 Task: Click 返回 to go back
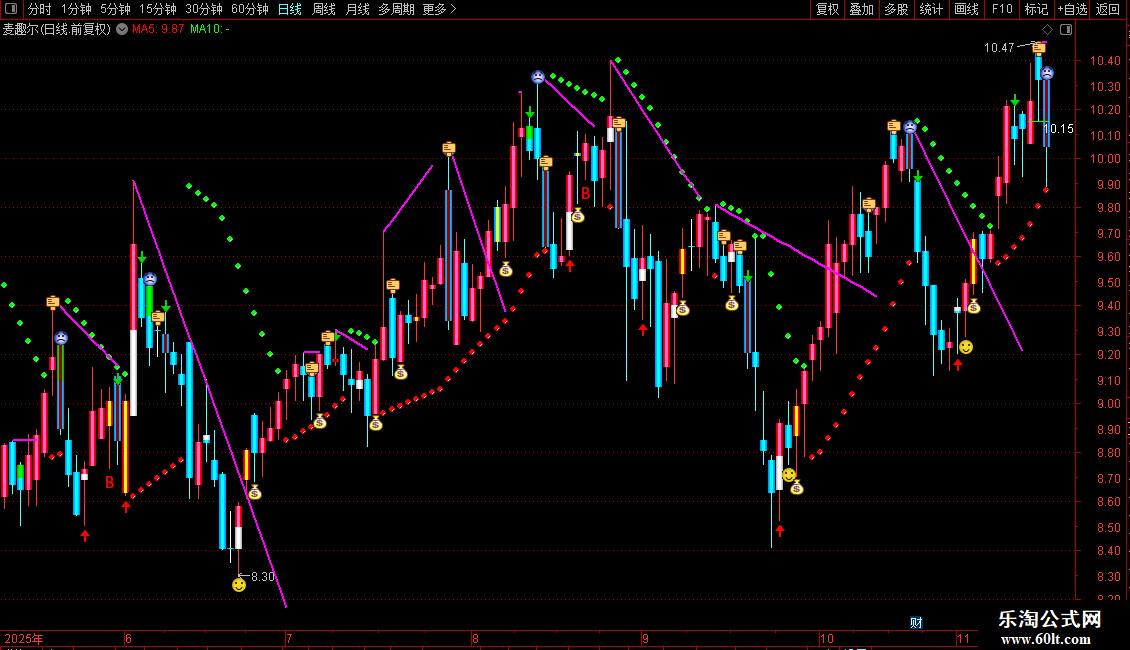click(1108, 9)
